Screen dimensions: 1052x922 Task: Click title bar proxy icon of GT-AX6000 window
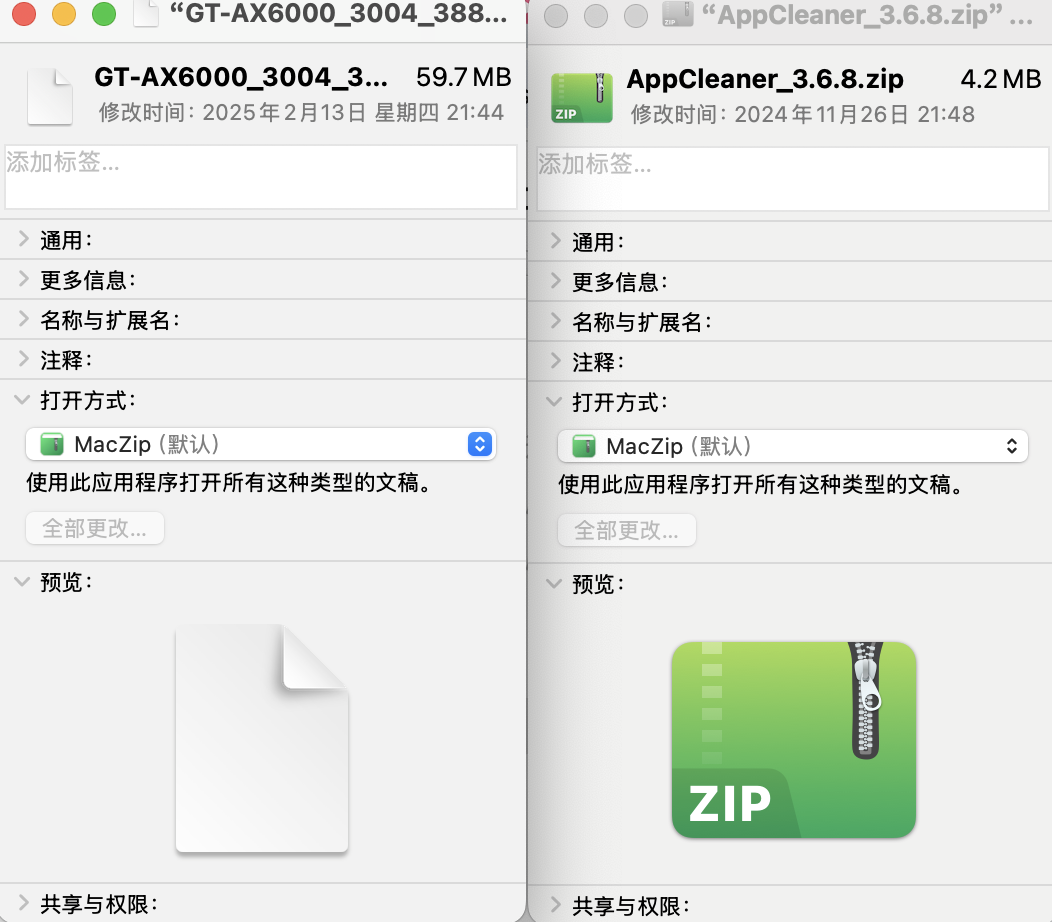[x=146, y=13]
